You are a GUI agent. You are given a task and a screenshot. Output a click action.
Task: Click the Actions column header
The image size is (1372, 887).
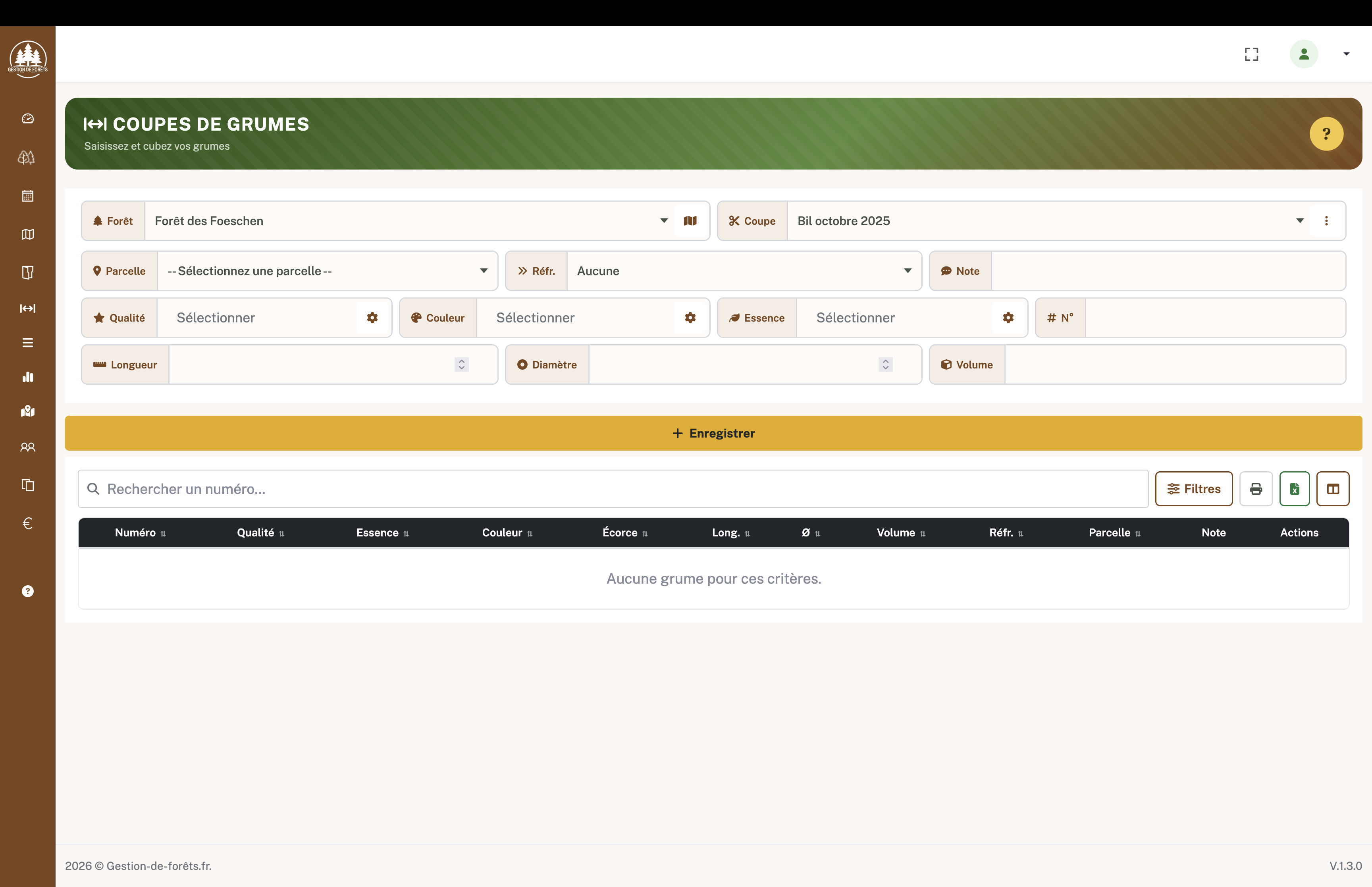pyautogui.click(x=1299, y=533)
